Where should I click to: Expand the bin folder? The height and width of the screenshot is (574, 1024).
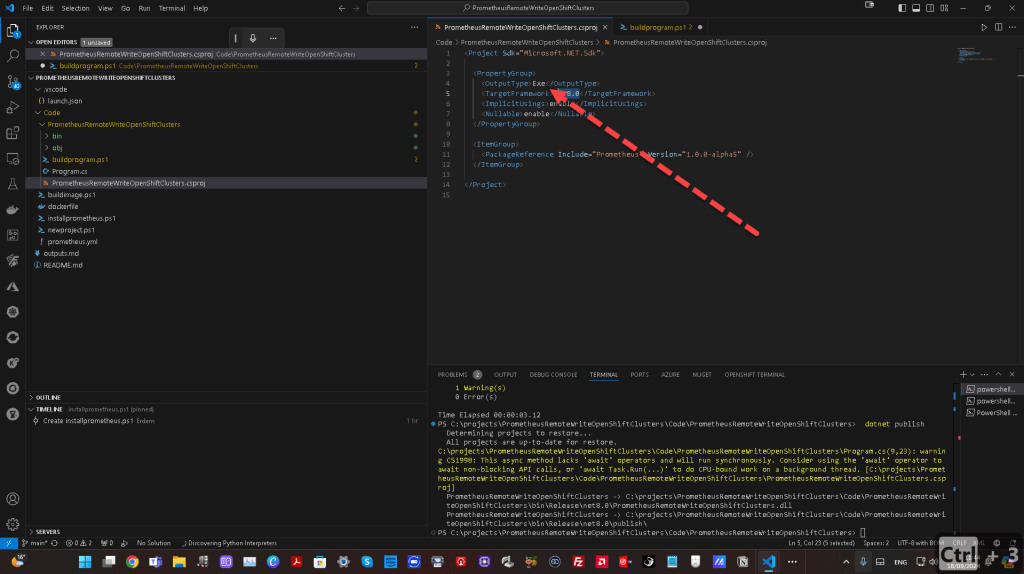pos(46,136)
